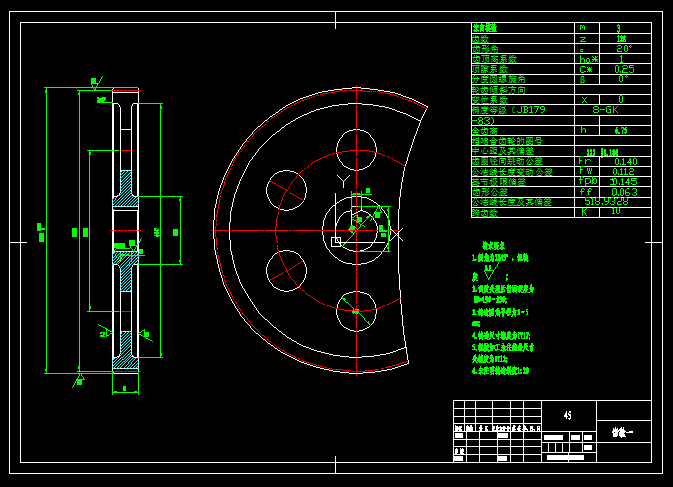Select the bottom lightening hole circle

(x=356, y=312)
